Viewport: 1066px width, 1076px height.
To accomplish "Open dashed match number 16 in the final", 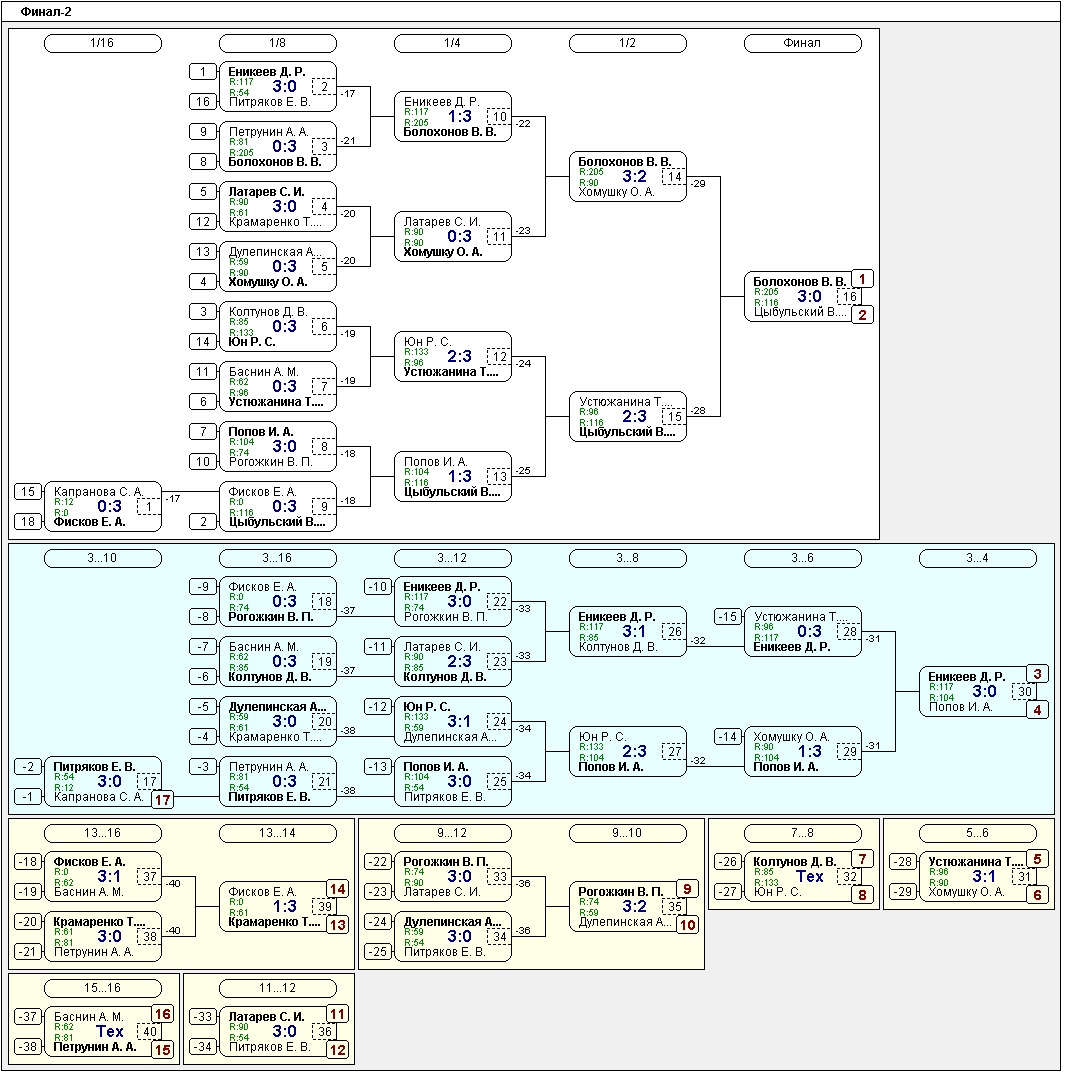I will pyautogui.click(x=849, y=297).
